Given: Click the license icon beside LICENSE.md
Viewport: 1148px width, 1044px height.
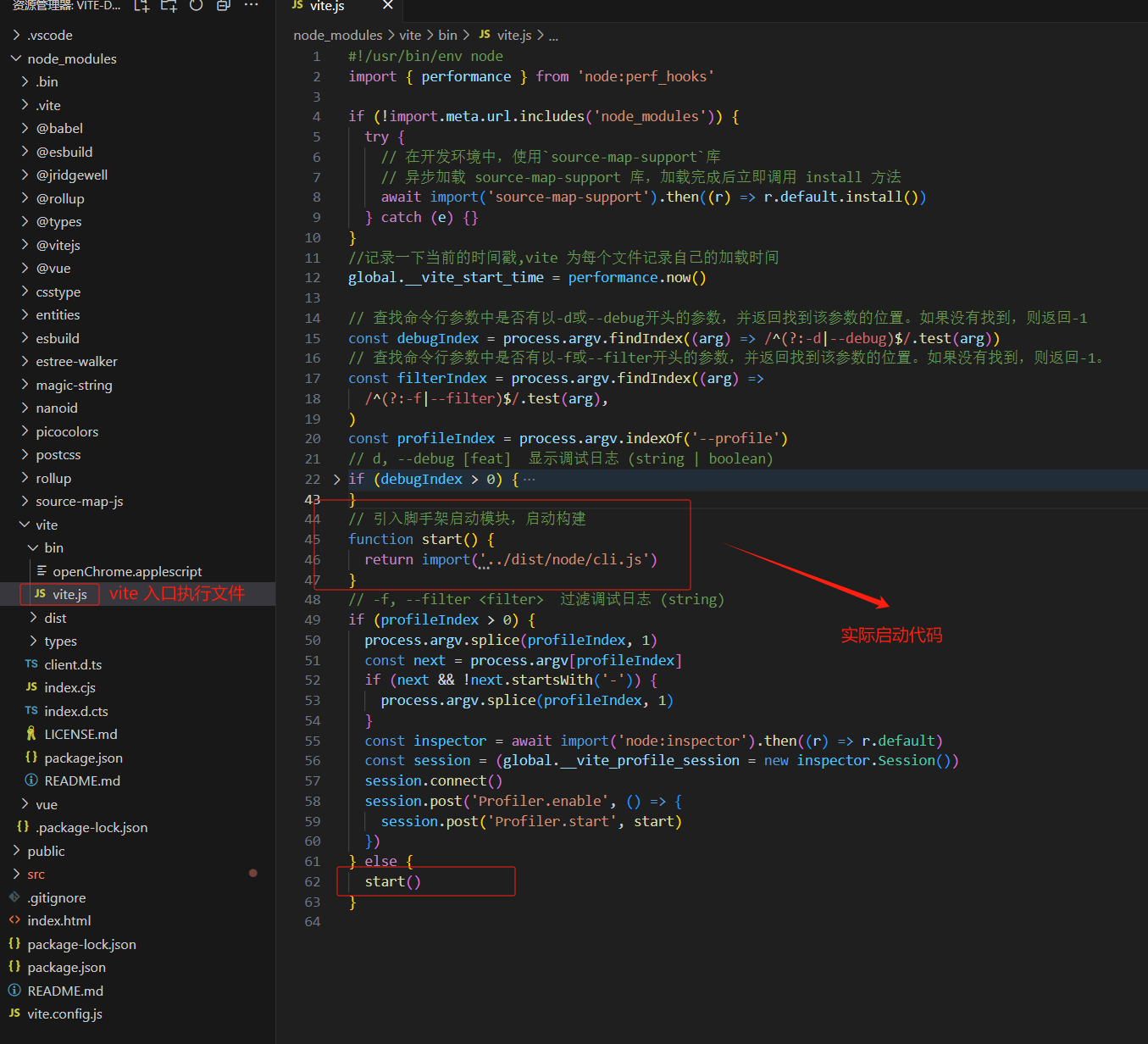Looking at the screenshot, I should tap(31, 734).
